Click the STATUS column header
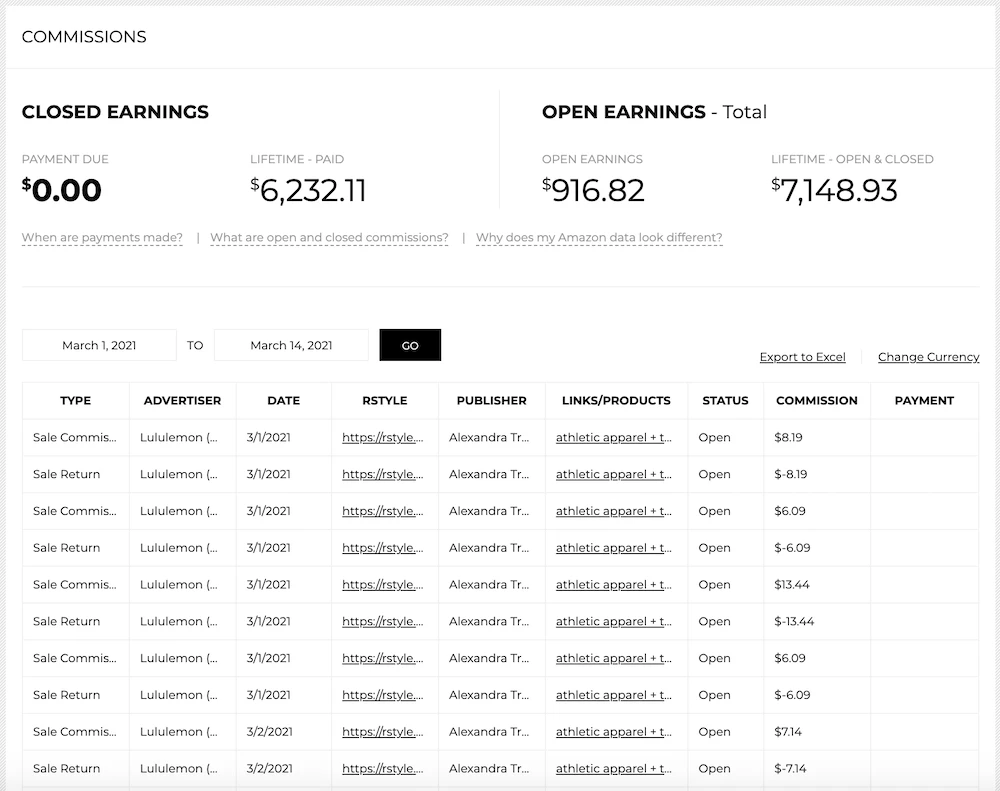The height and width of the screenshot is (791, 1000). (725, 401)
